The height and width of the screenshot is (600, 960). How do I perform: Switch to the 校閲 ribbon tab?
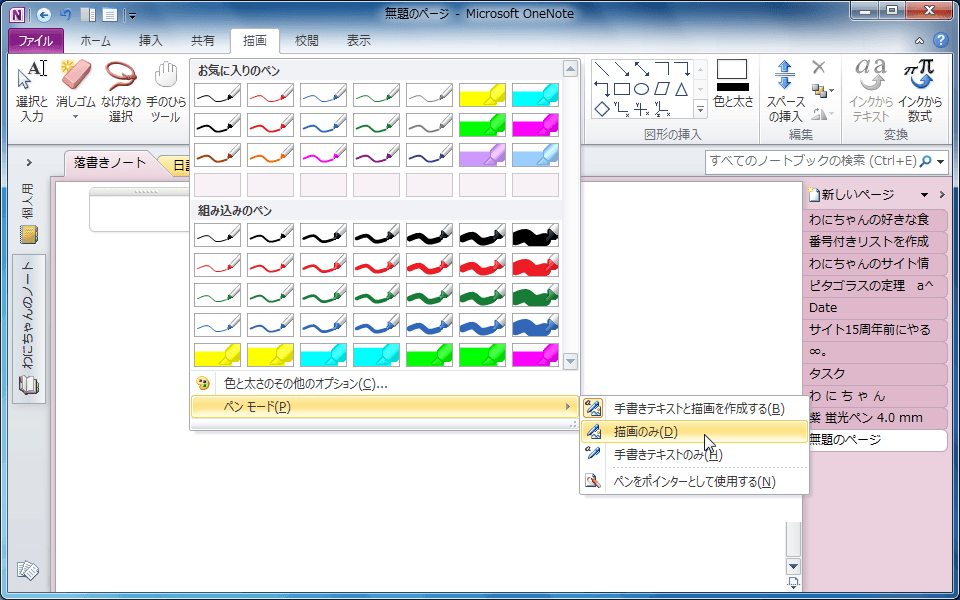[307, 41]
